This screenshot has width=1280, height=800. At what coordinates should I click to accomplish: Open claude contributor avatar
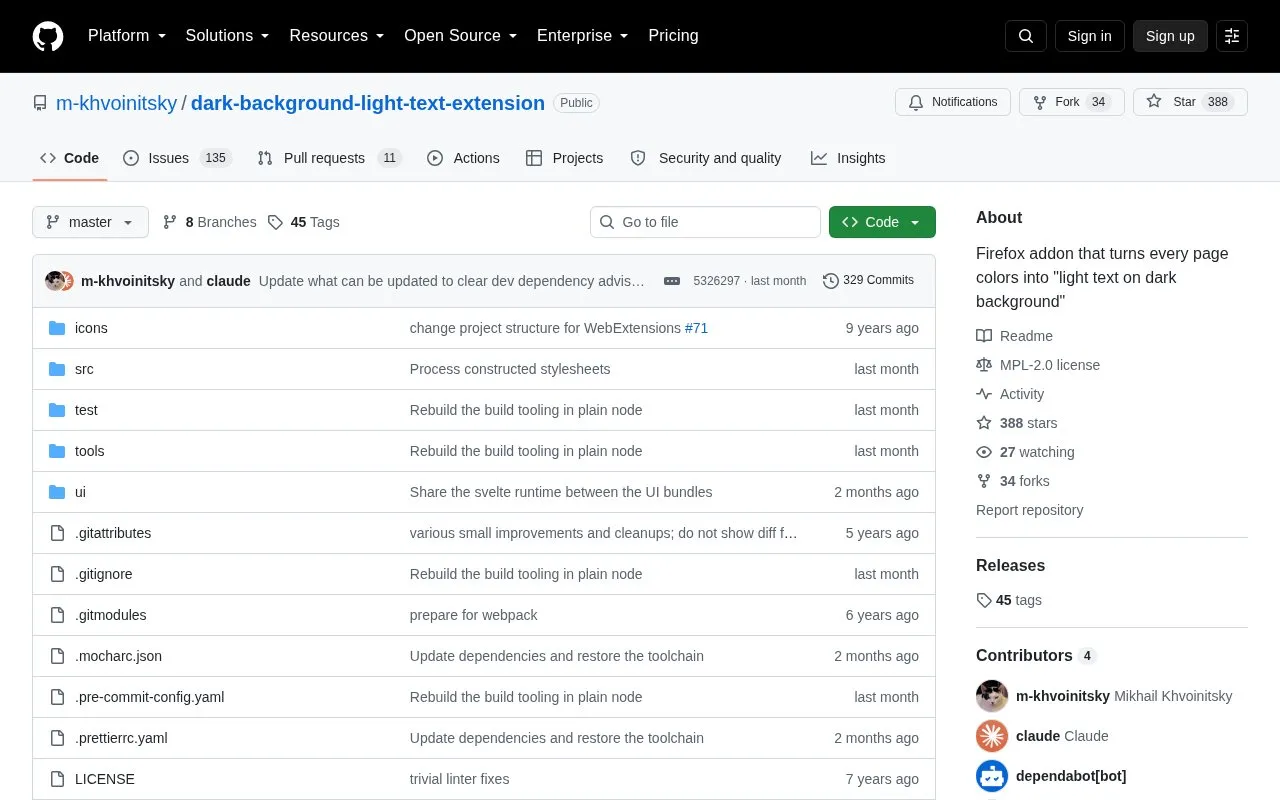click(992, 736)
